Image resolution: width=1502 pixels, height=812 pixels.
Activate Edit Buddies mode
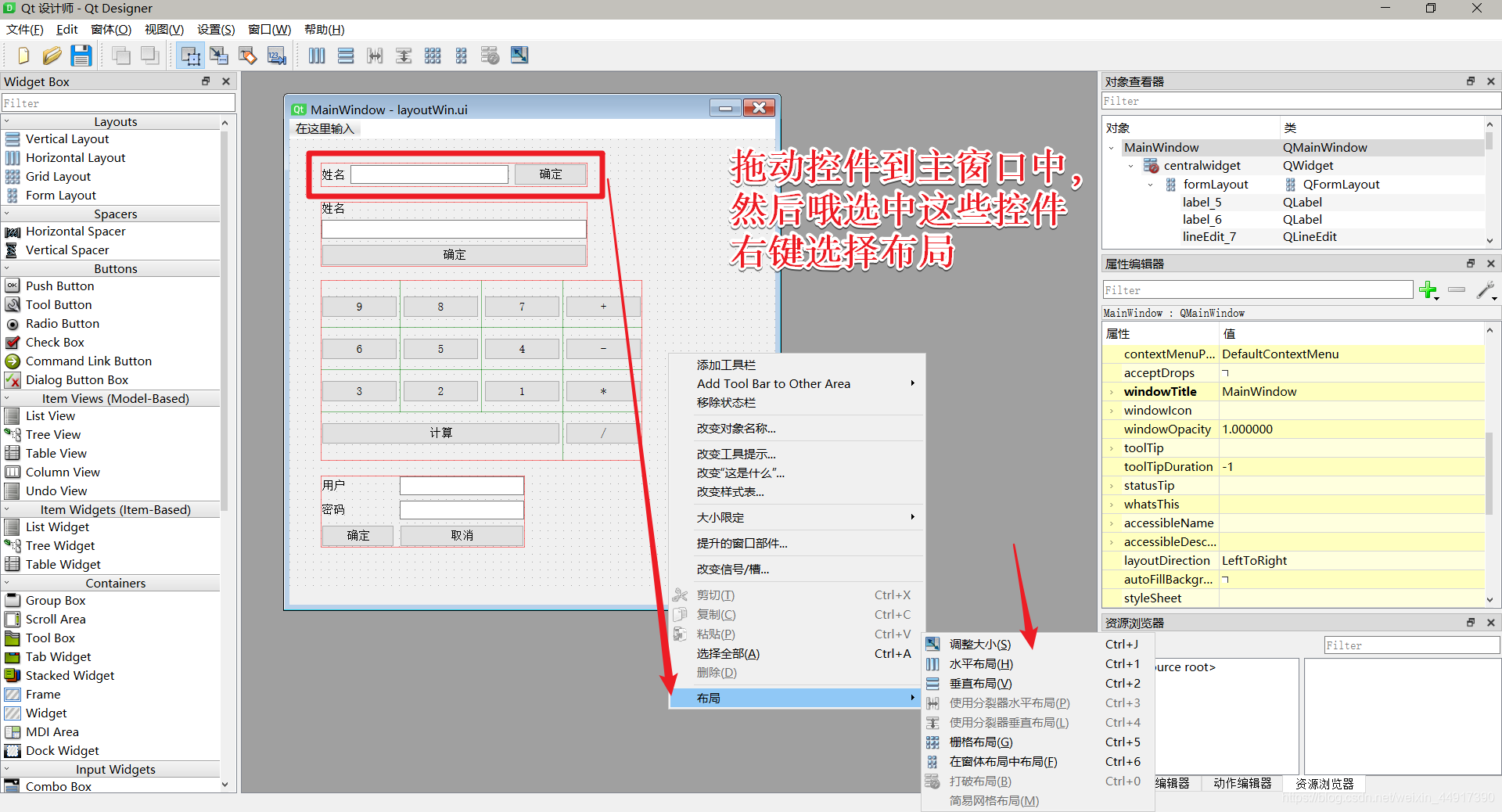click(x=248, y=56)
